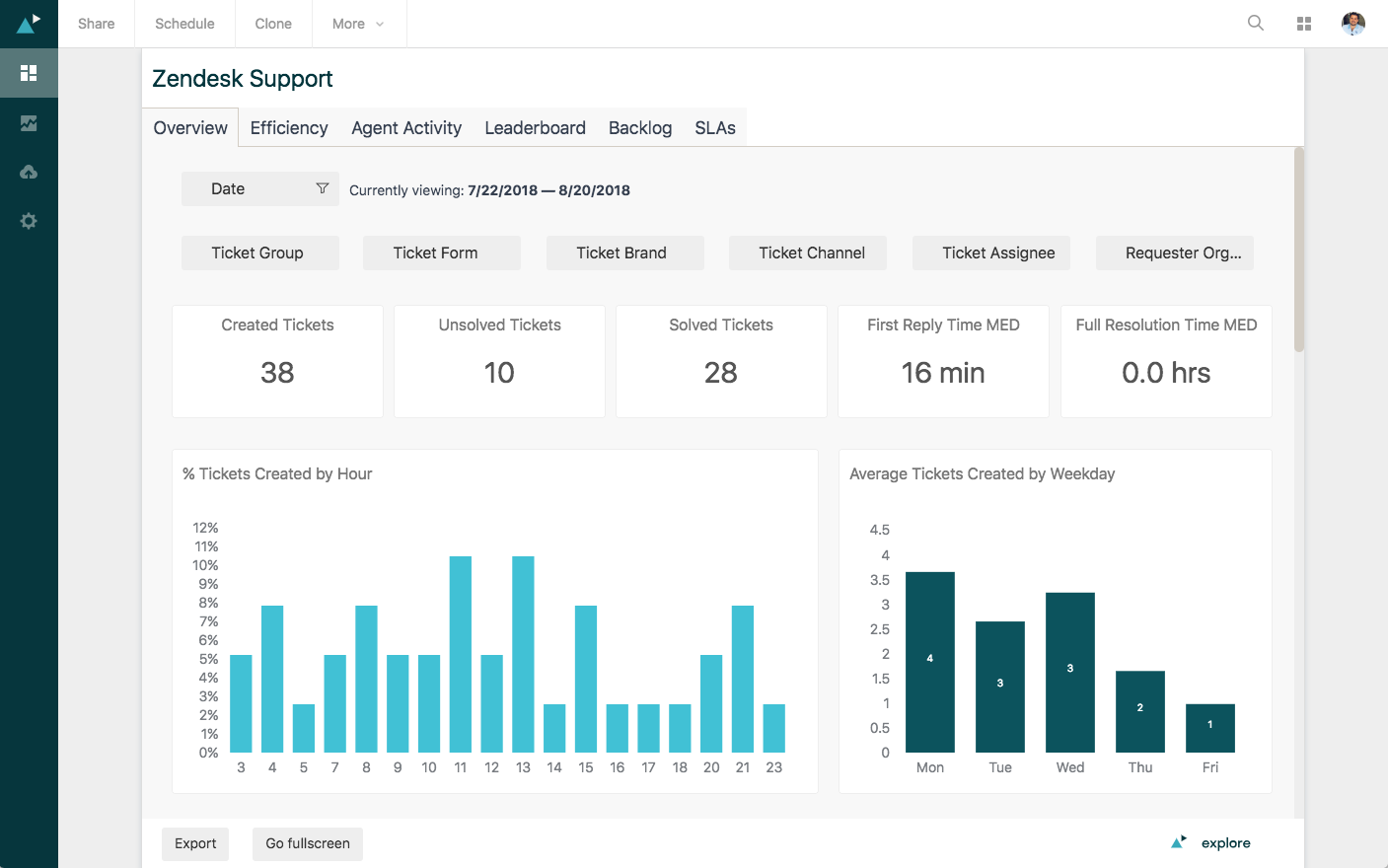Open the Ticket Group filter
Screen dimensions: 1388x868
[260, 253]
